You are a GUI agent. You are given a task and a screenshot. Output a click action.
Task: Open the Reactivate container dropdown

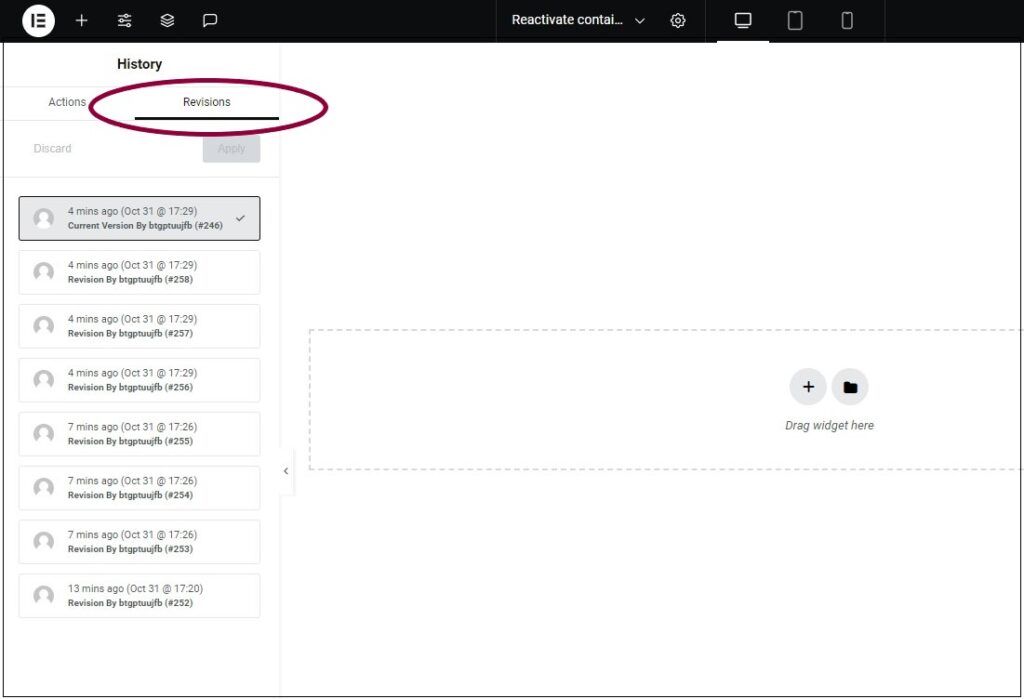click(x=577, y=19)
